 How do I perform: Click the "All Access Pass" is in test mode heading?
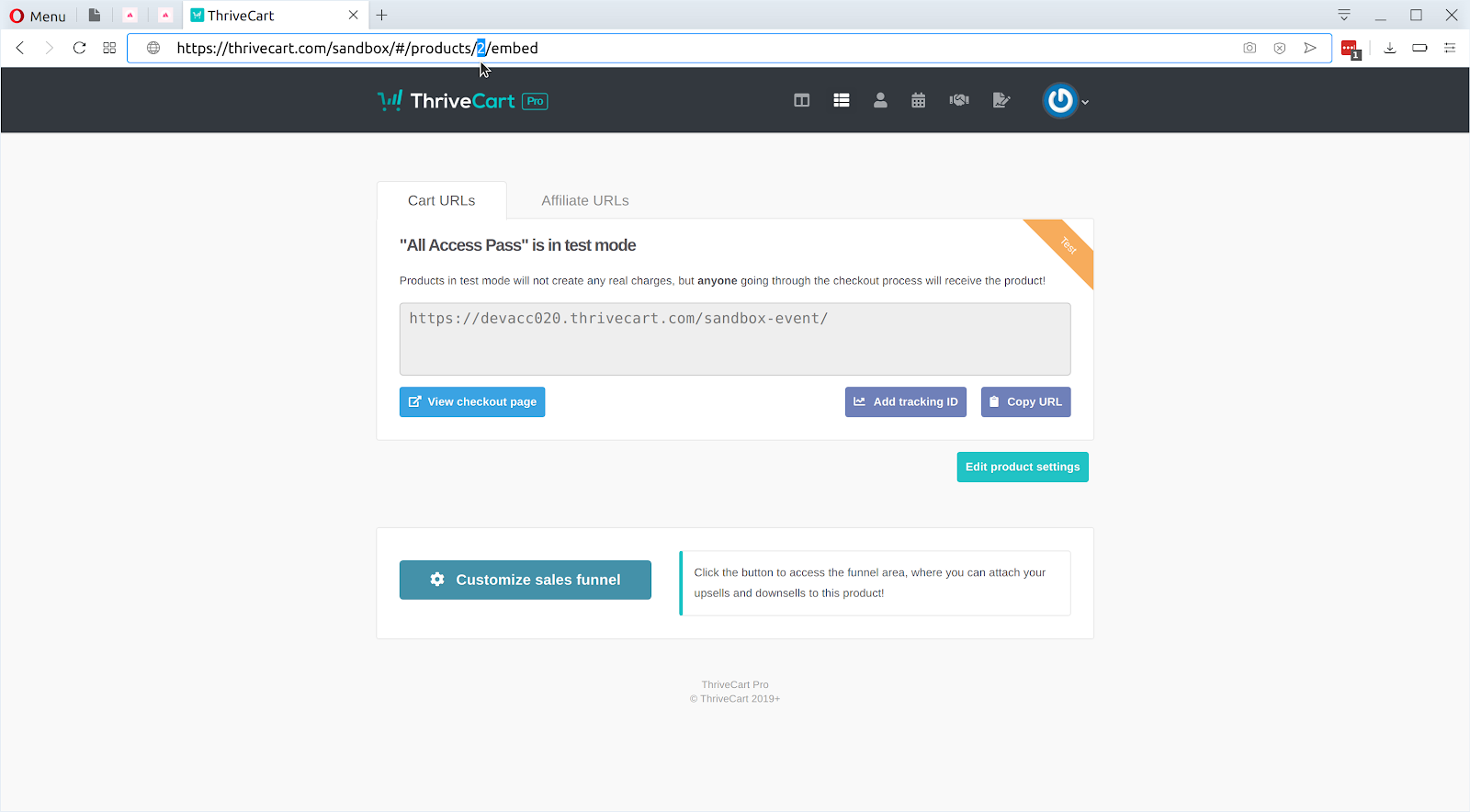click(x=518, y=245)
